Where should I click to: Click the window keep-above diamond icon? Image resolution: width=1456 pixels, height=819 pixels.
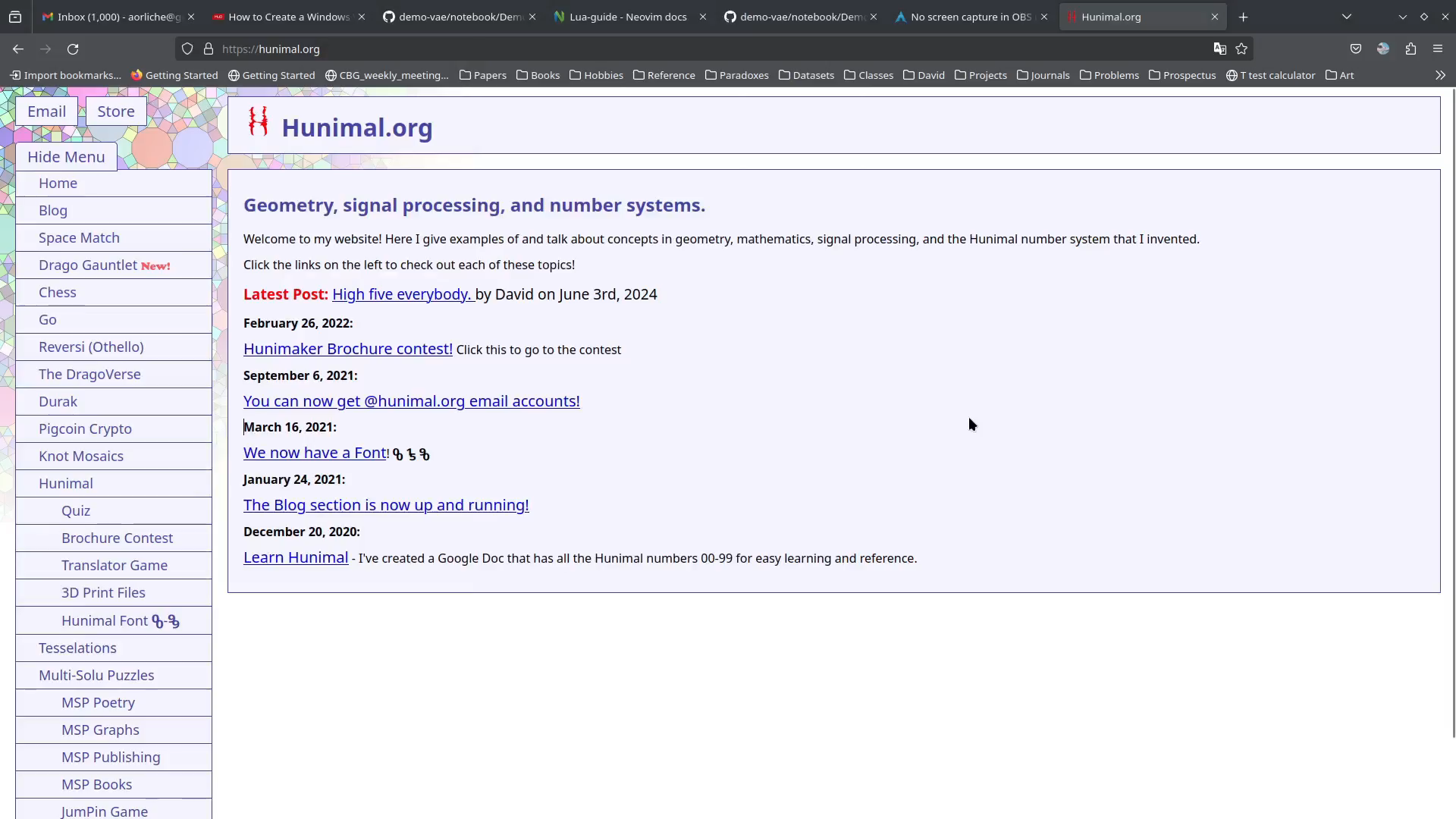pyautogui.click(x=1423, y=17)
